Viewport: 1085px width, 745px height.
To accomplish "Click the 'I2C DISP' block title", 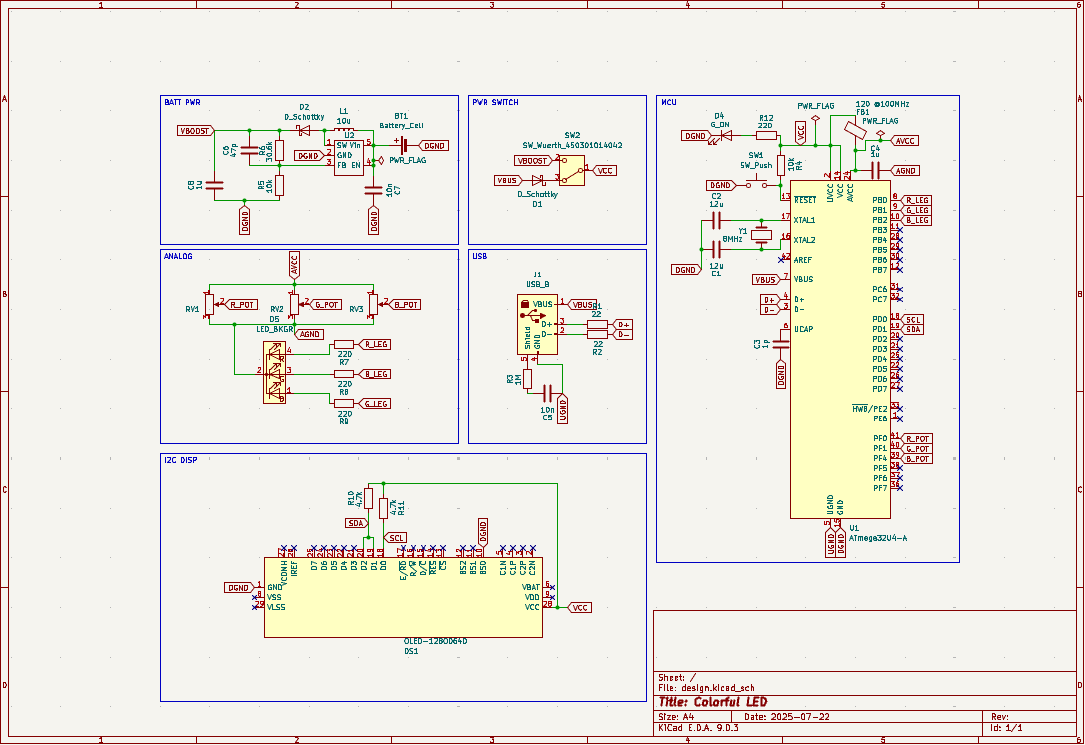I will click(181, 460).
